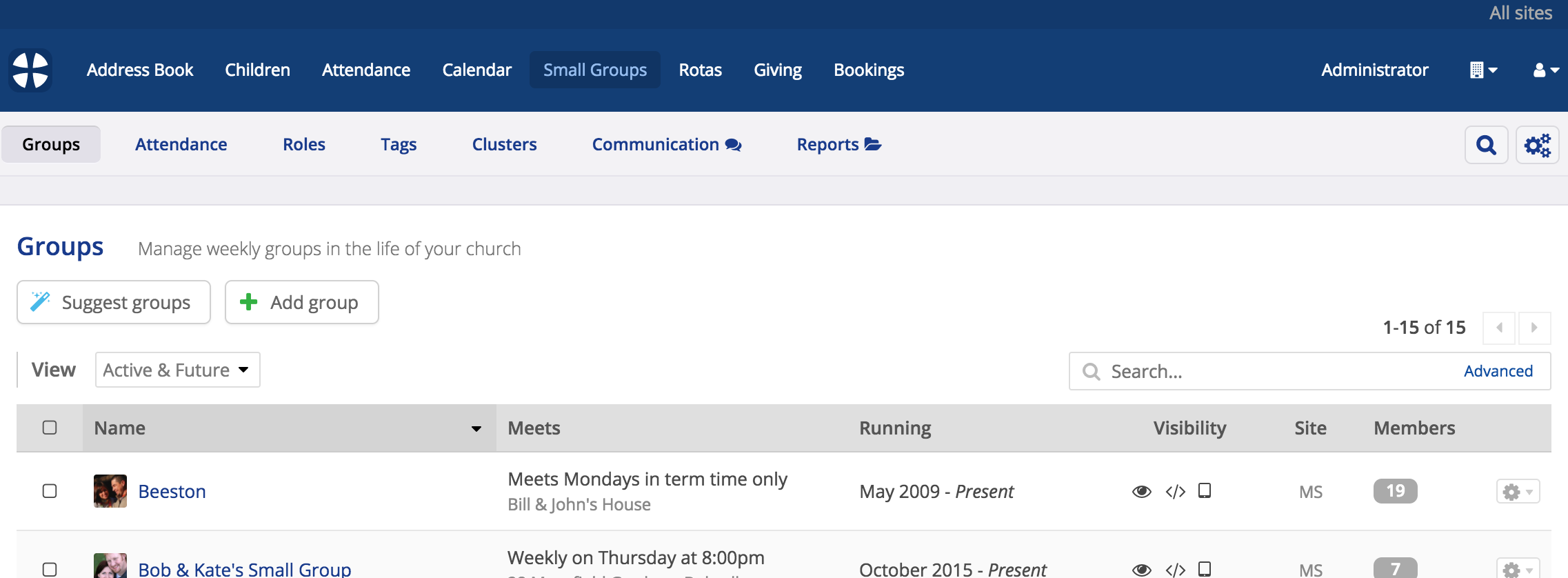Click the search field magnifier icon

1091,371
